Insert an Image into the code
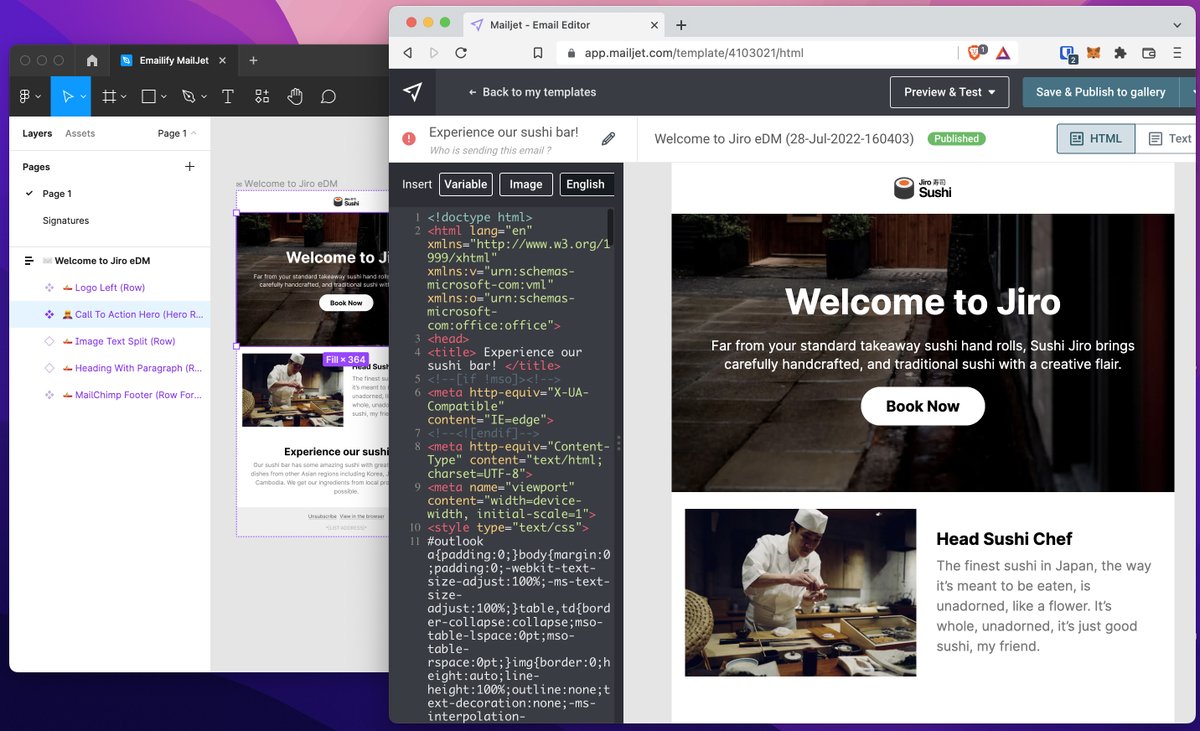This screenshot has width=1200, height=731. (526, 184)
